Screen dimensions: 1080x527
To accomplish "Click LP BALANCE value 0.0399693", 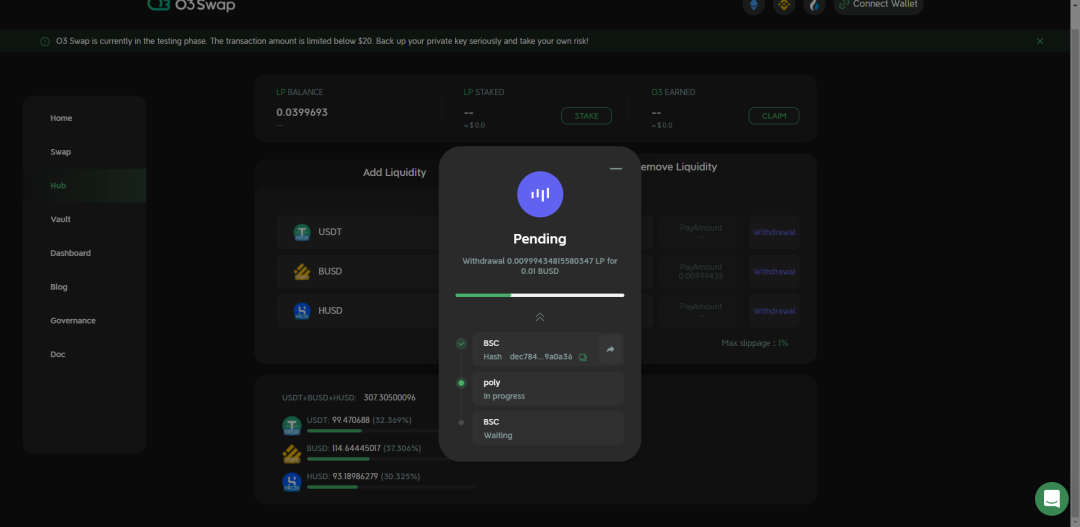I will 302,112.
